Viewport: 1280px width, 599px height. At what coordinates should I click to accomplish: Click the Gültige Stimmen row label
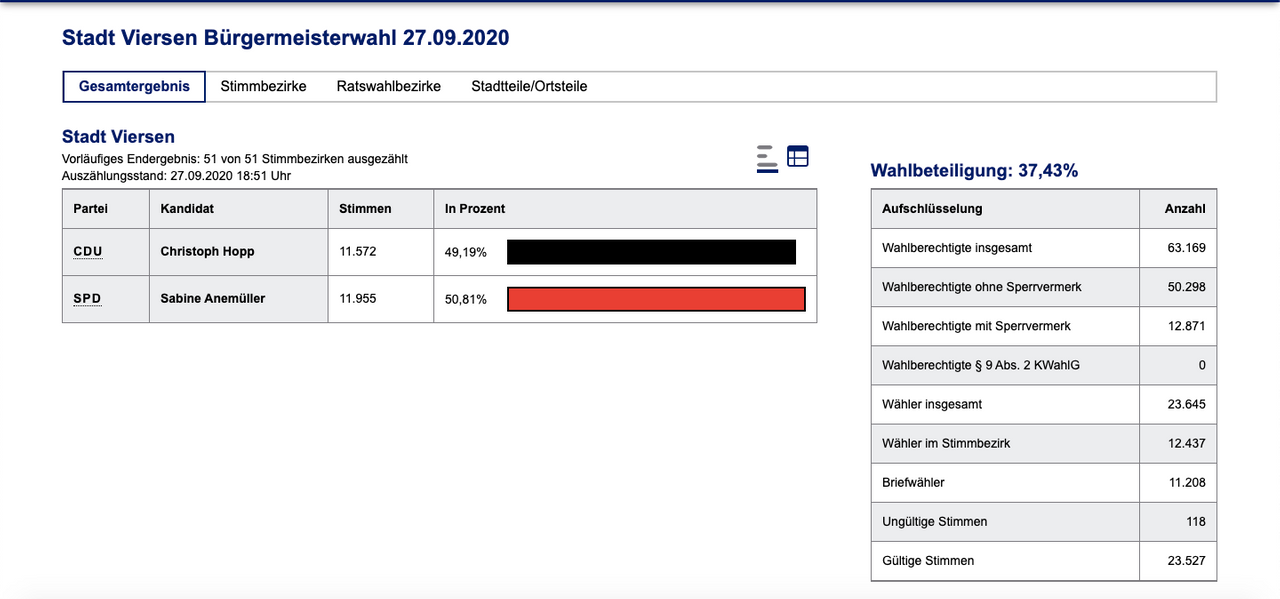click(928, 560)
